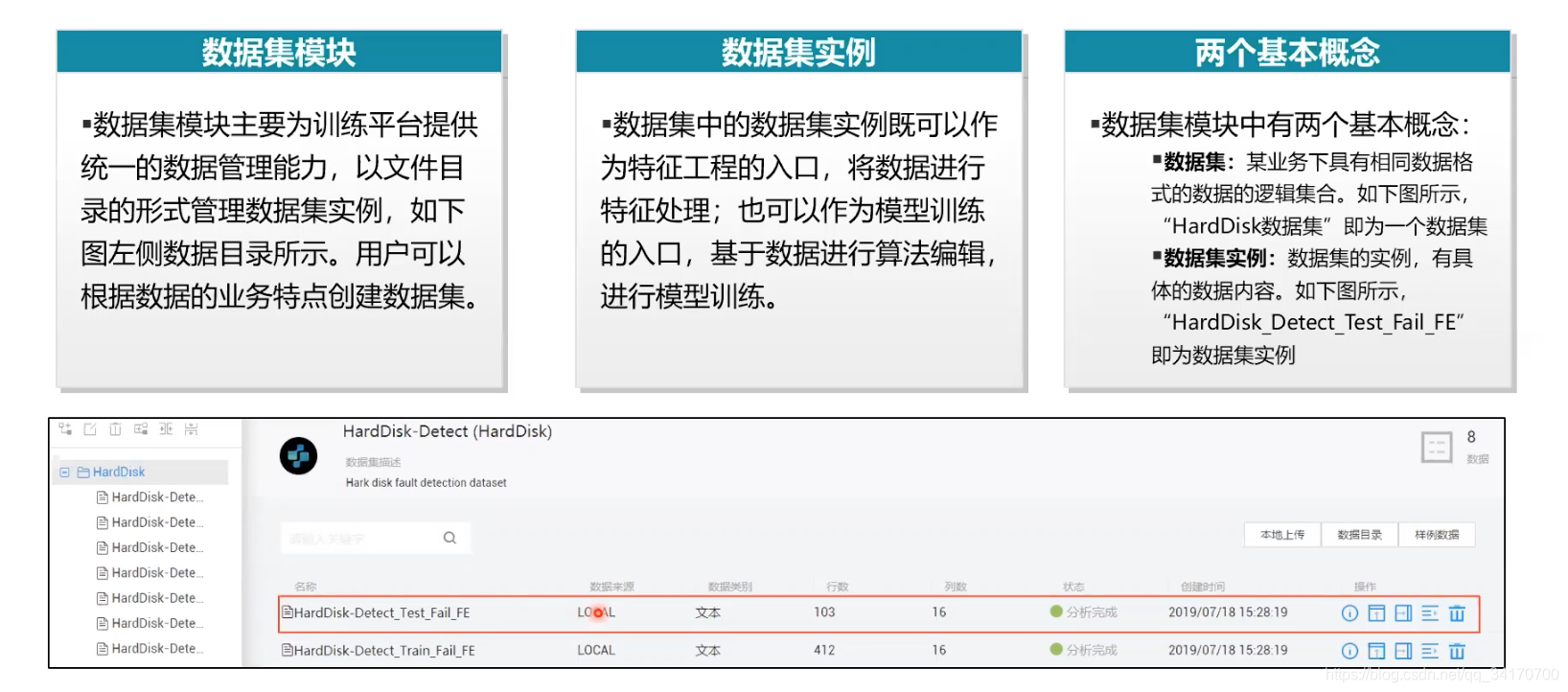The height and width of the screenshot is (692, 1568).
Task: Select the last HardDisk-Dete... item in the tree
Action: click(x=150, y=649)
